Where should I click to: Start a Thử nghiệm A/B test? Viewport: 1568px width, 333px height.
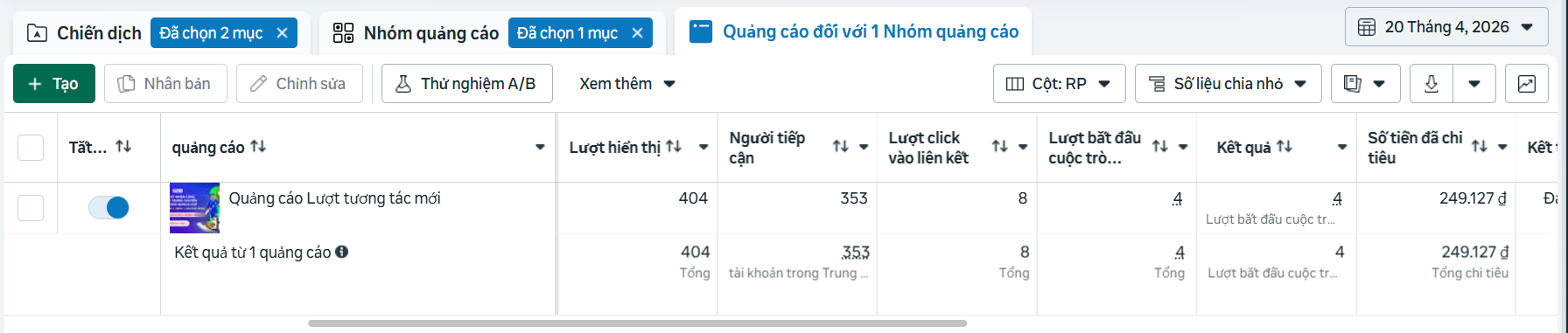[x=466, y=84]
